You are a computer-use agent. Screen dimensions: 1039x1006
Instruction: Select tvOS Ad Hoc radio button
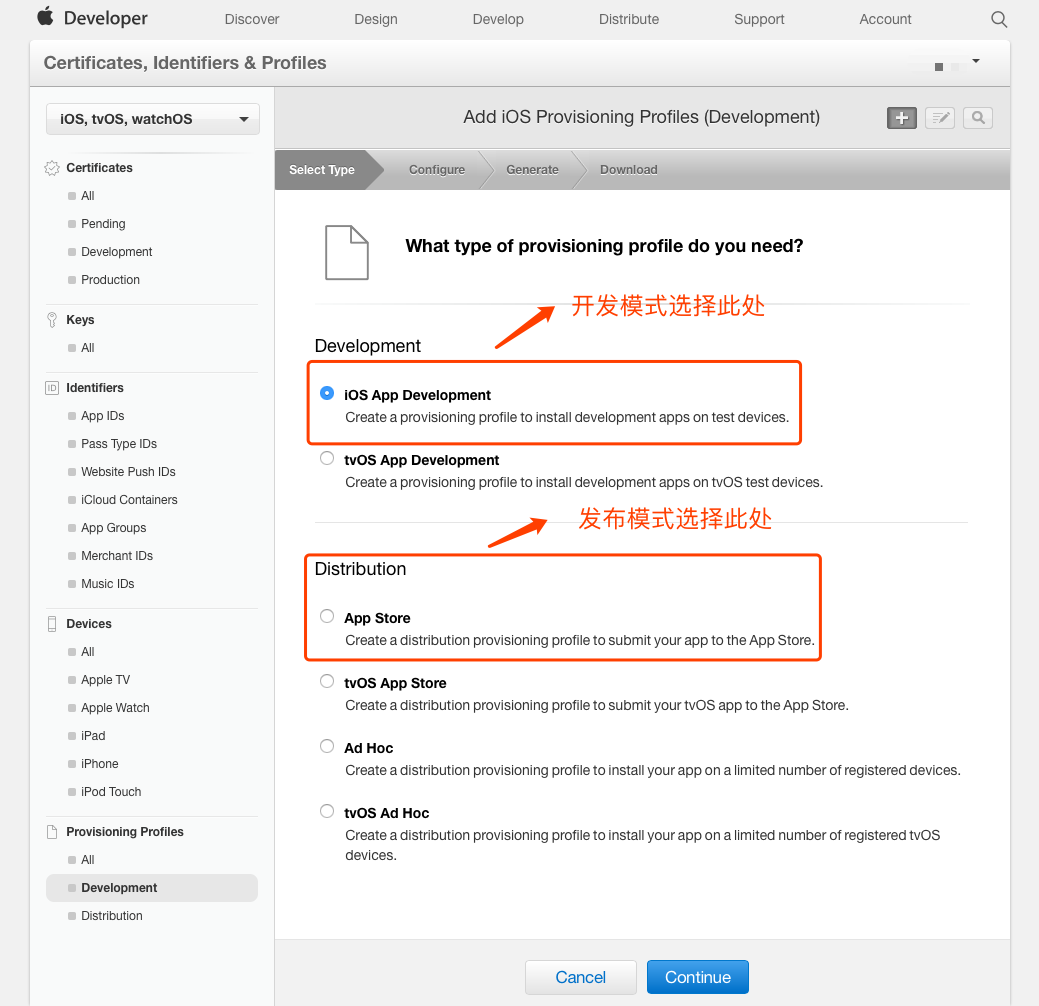[x=327, y=810]
